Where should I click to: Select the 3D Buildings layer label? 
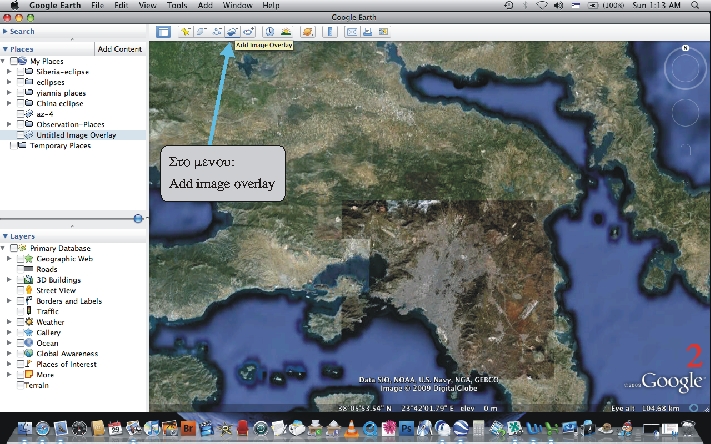[x=58, y=280]
